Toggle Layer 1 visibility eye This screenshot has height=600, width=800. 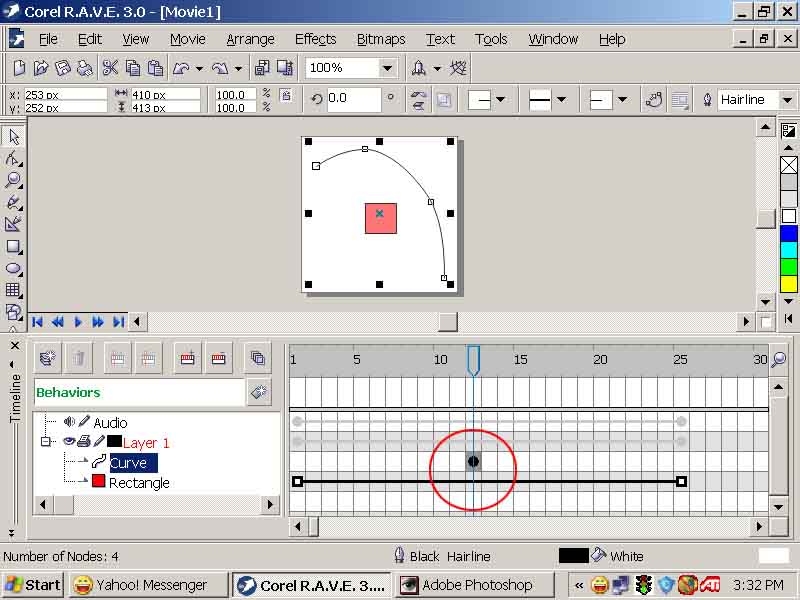(69, 441)
